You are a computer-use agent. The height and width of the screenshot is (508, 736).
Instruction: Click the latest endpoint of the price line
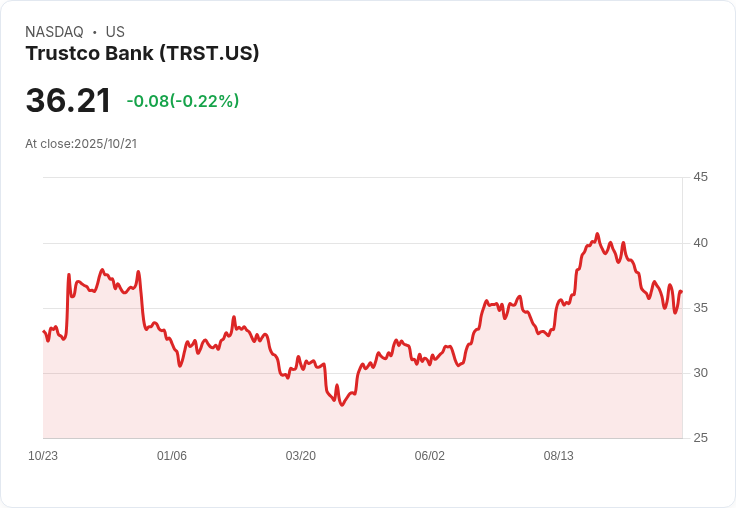tap(681, 292)
